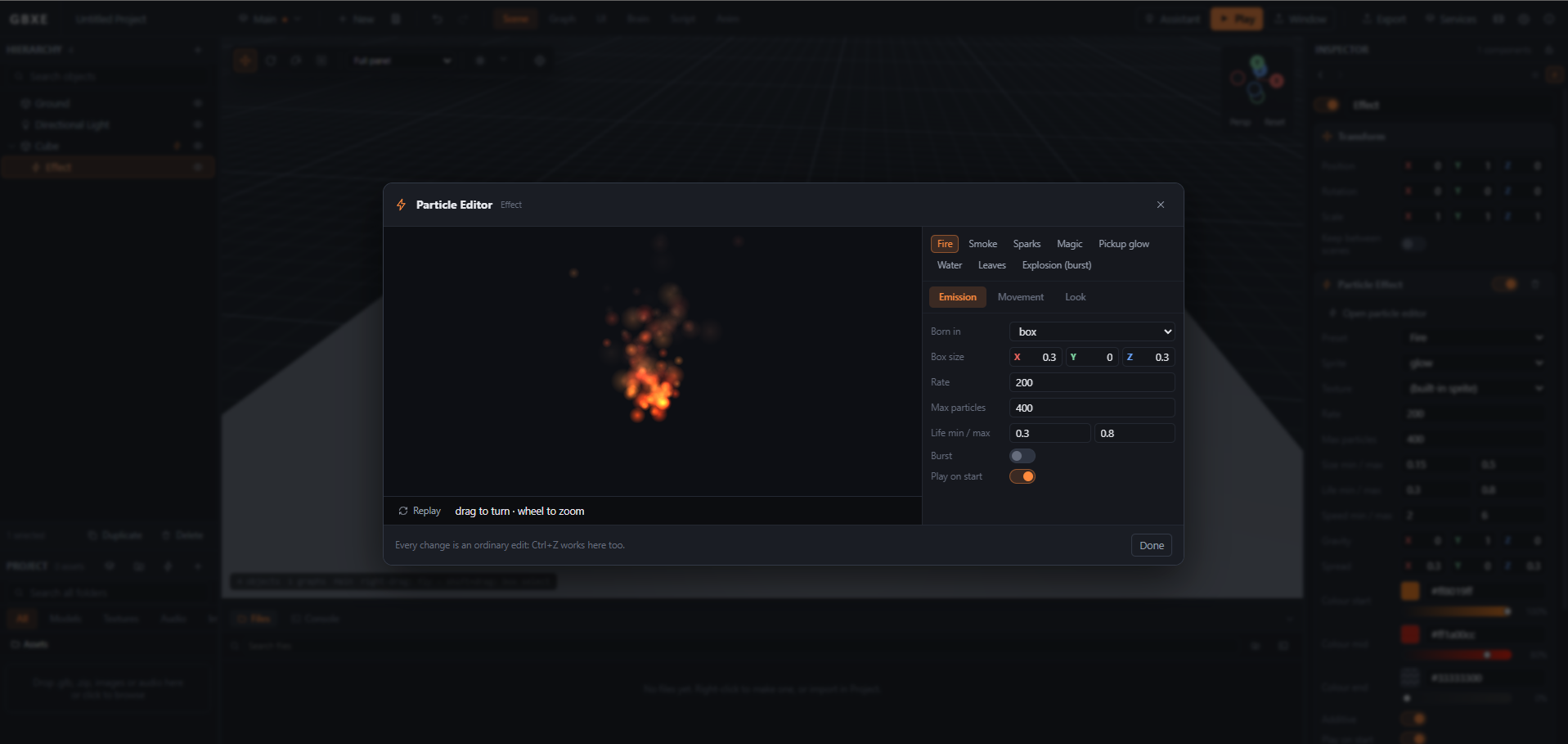Select the Fire preset

pos(945,244)
